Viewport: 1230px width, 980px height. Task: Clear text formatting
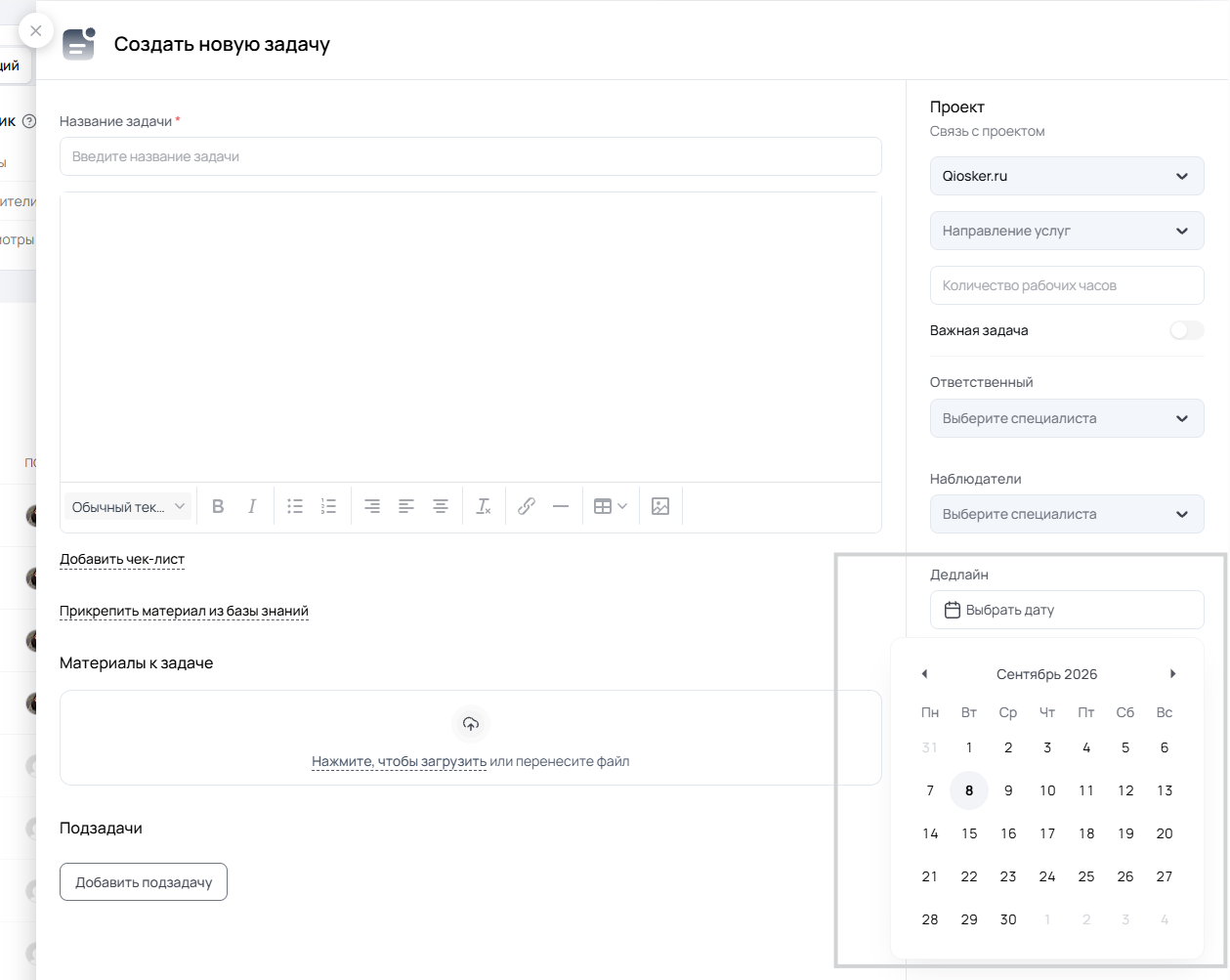pyautogui.click(x=484, y=506)
